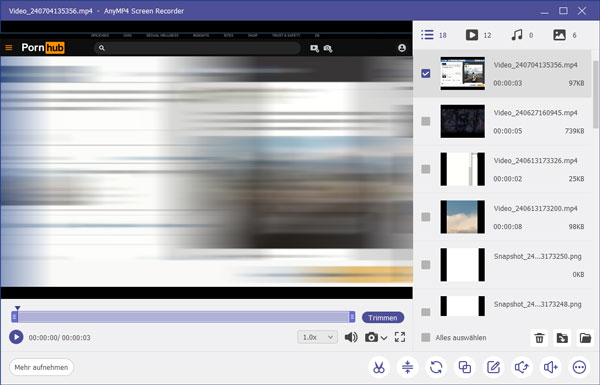Image resolution: width=600 pixels, height=385 pixels.
Task: Open the scissors trim tool
Action: point(379,367)
